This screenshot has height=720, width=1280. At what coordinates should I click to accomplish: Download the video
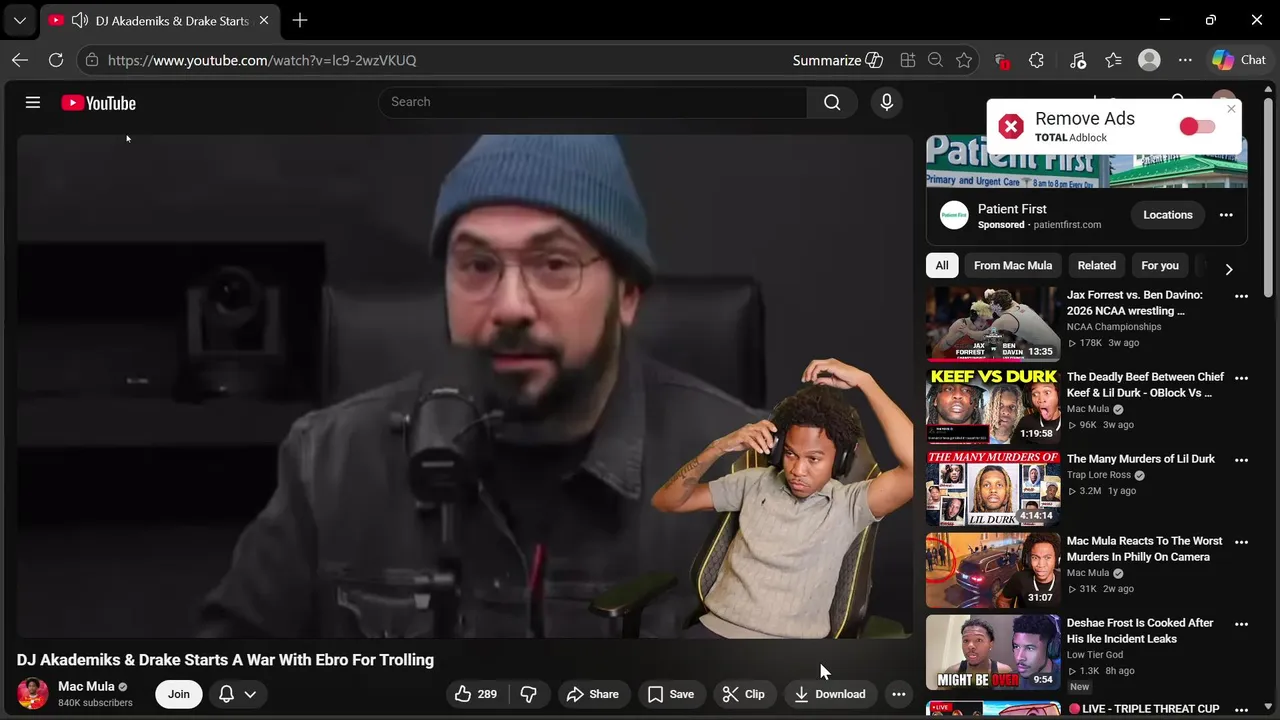(x=830, y=694)
